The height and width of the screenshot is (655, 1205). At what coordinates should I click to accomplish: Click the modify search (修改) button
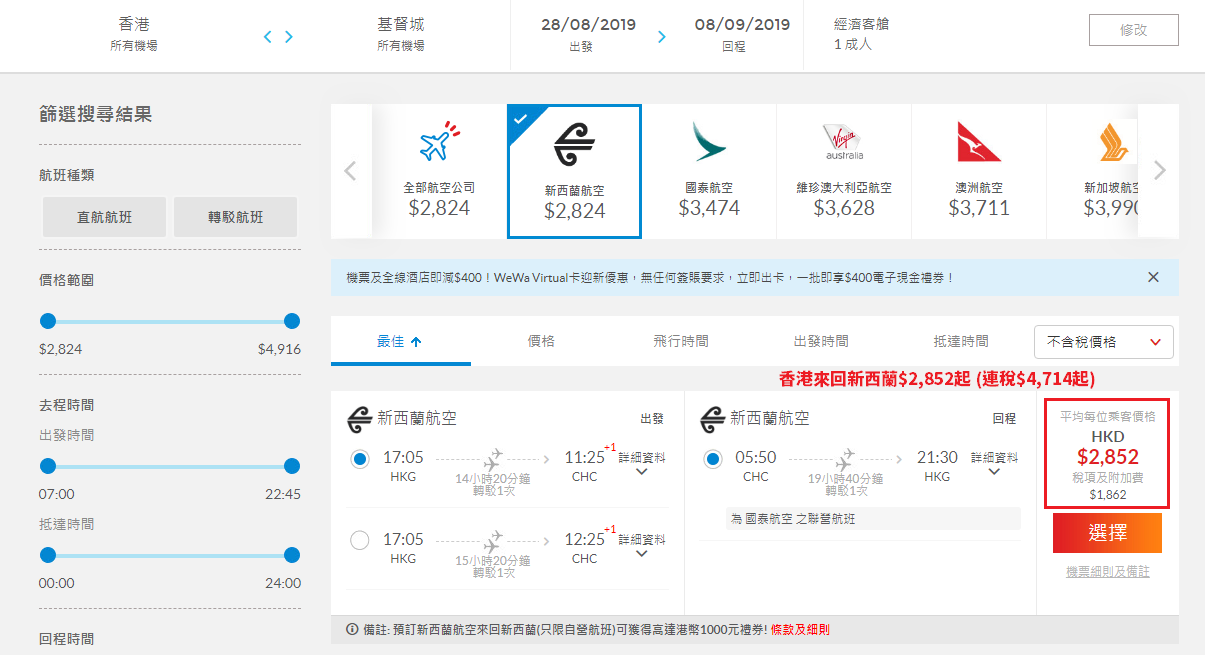(1134, 30)
